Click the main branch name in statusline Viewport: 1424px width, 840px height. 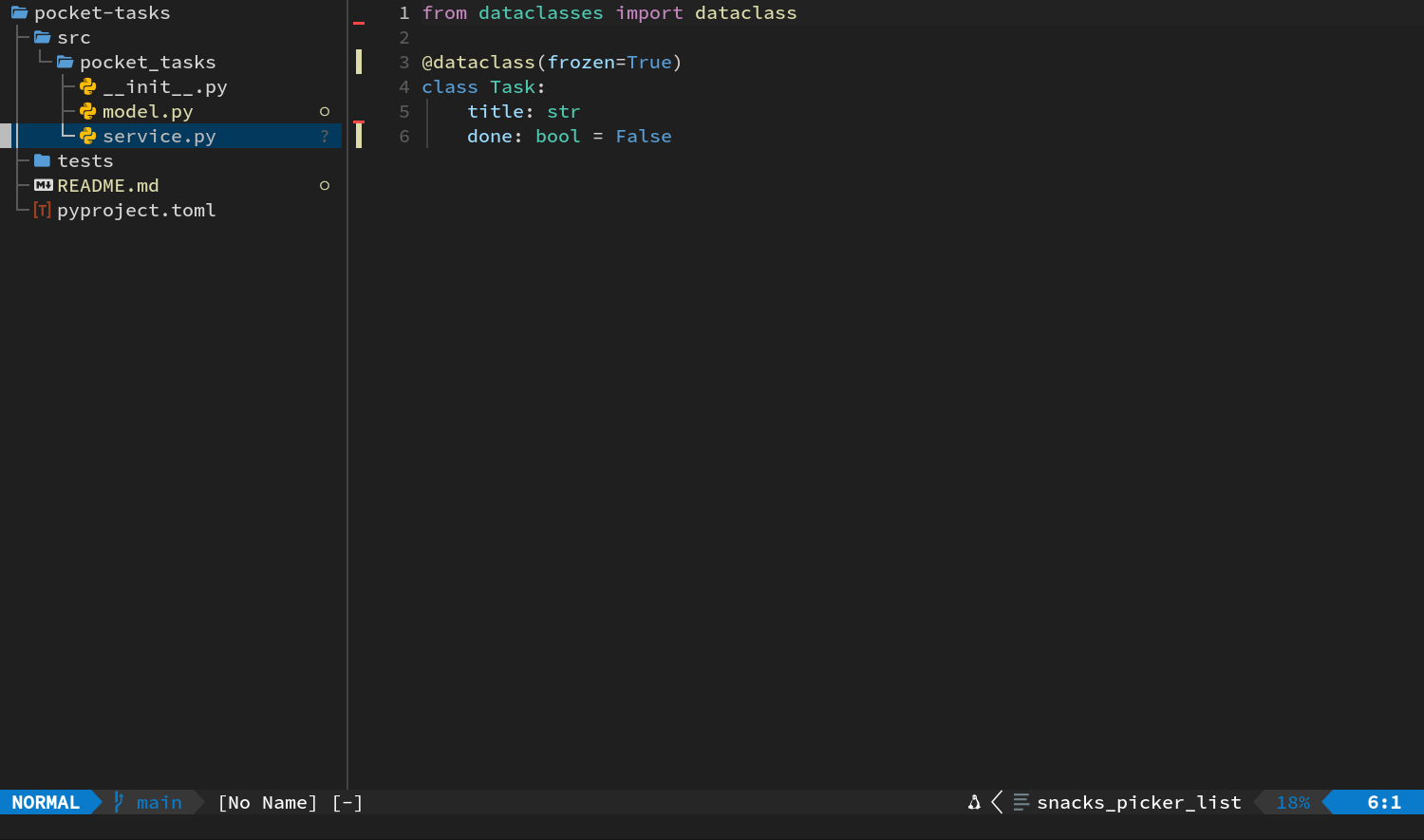159,803
